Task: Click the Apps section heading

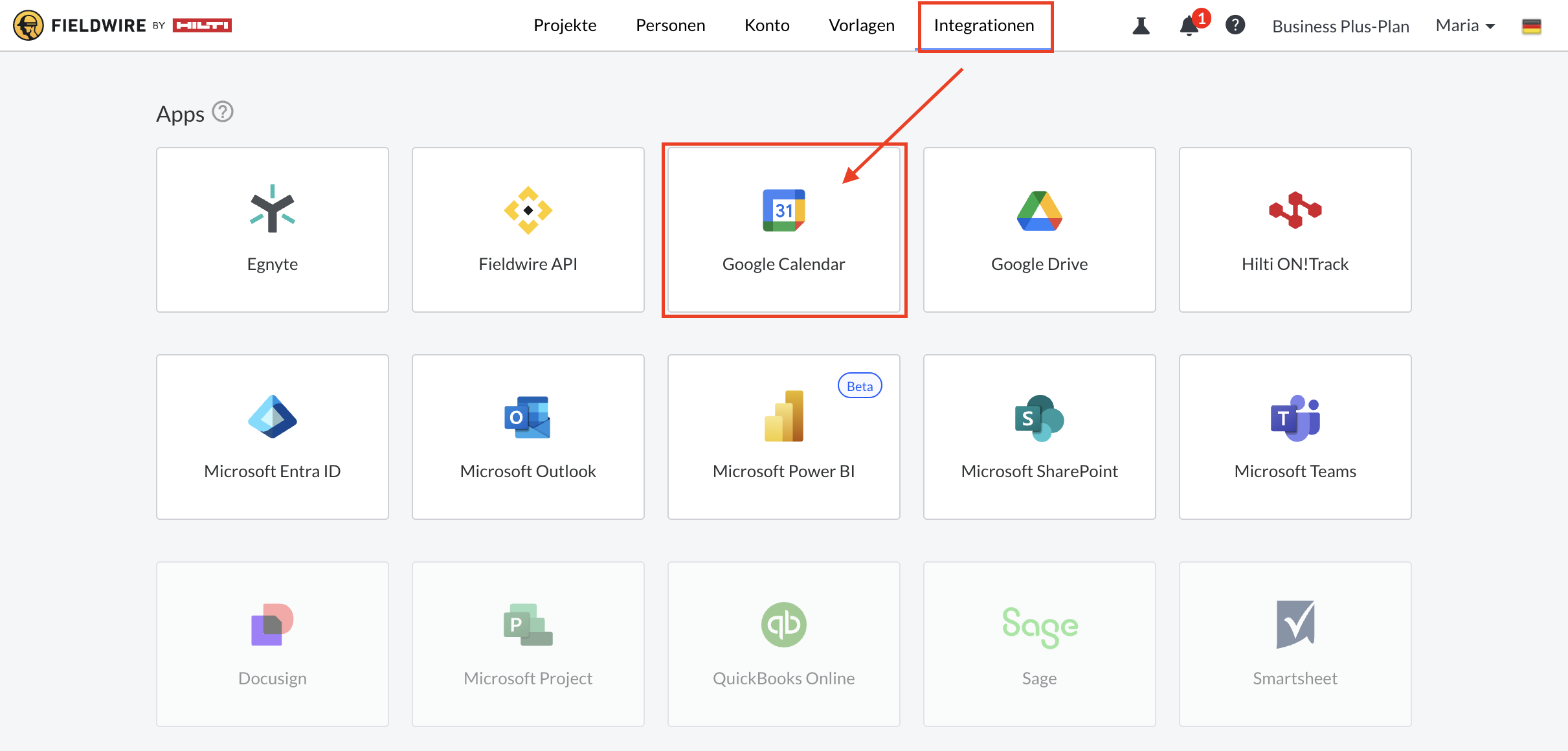Action: coord(181,114)
